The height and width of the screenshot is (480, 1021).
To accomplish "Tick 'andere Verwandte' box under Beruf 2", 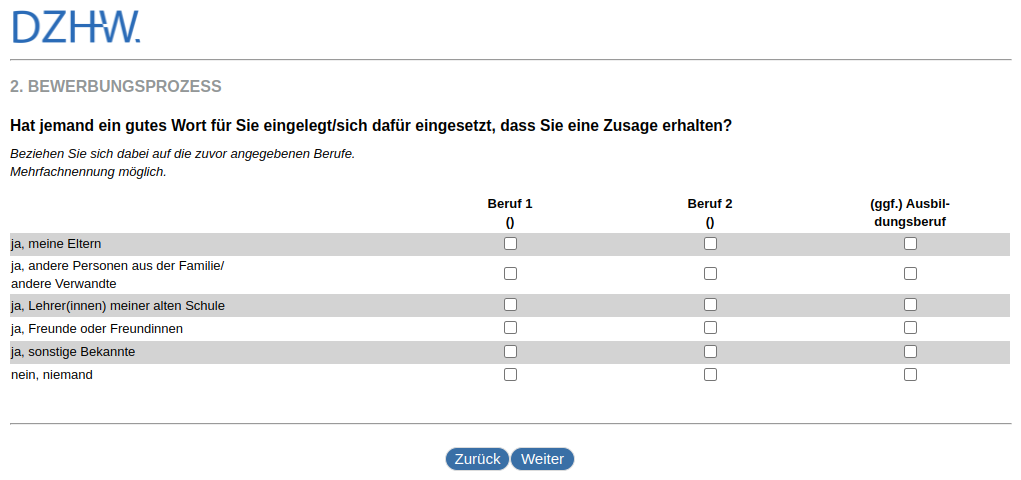I will tap(710, 273).
